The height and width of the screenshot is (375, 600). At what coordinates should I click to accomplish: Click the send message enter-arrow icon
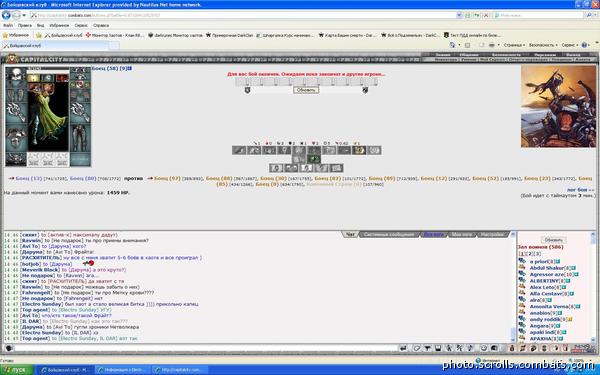point(403,348)
